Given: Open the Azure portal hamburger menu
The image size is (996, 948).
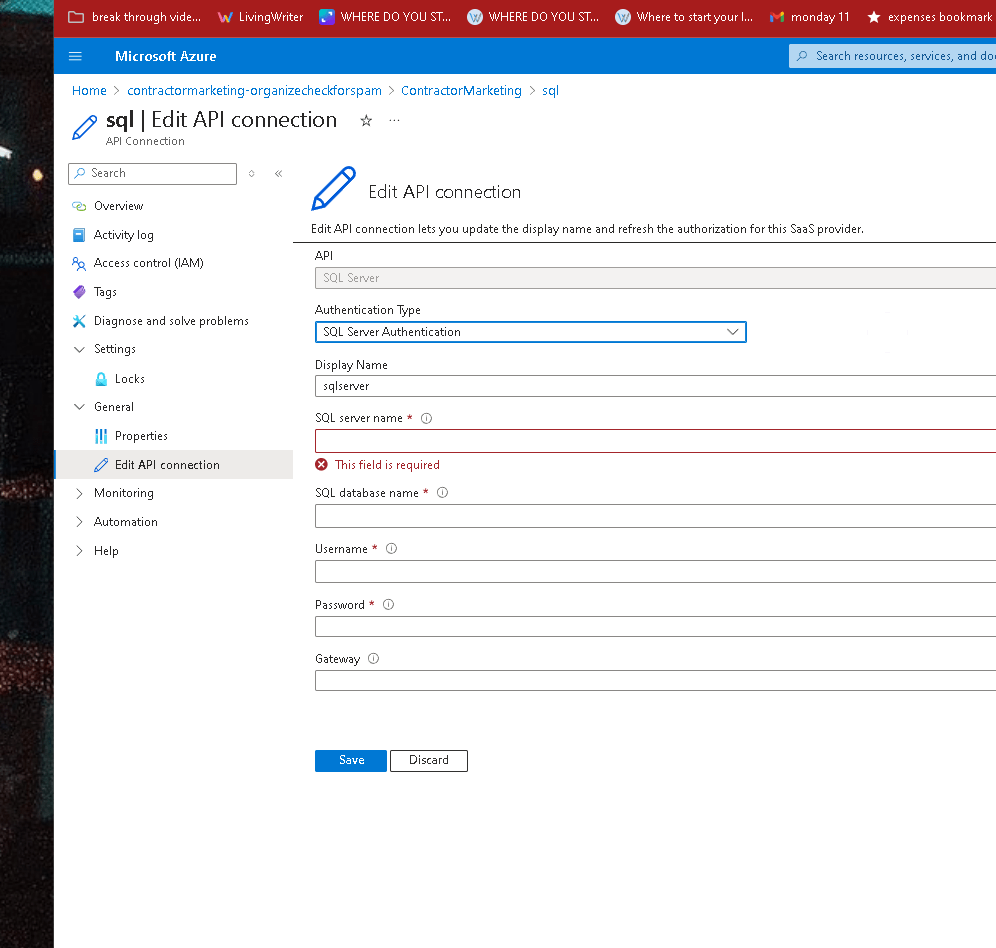Looking at the screenshot, I should click(x=75, y=56).
